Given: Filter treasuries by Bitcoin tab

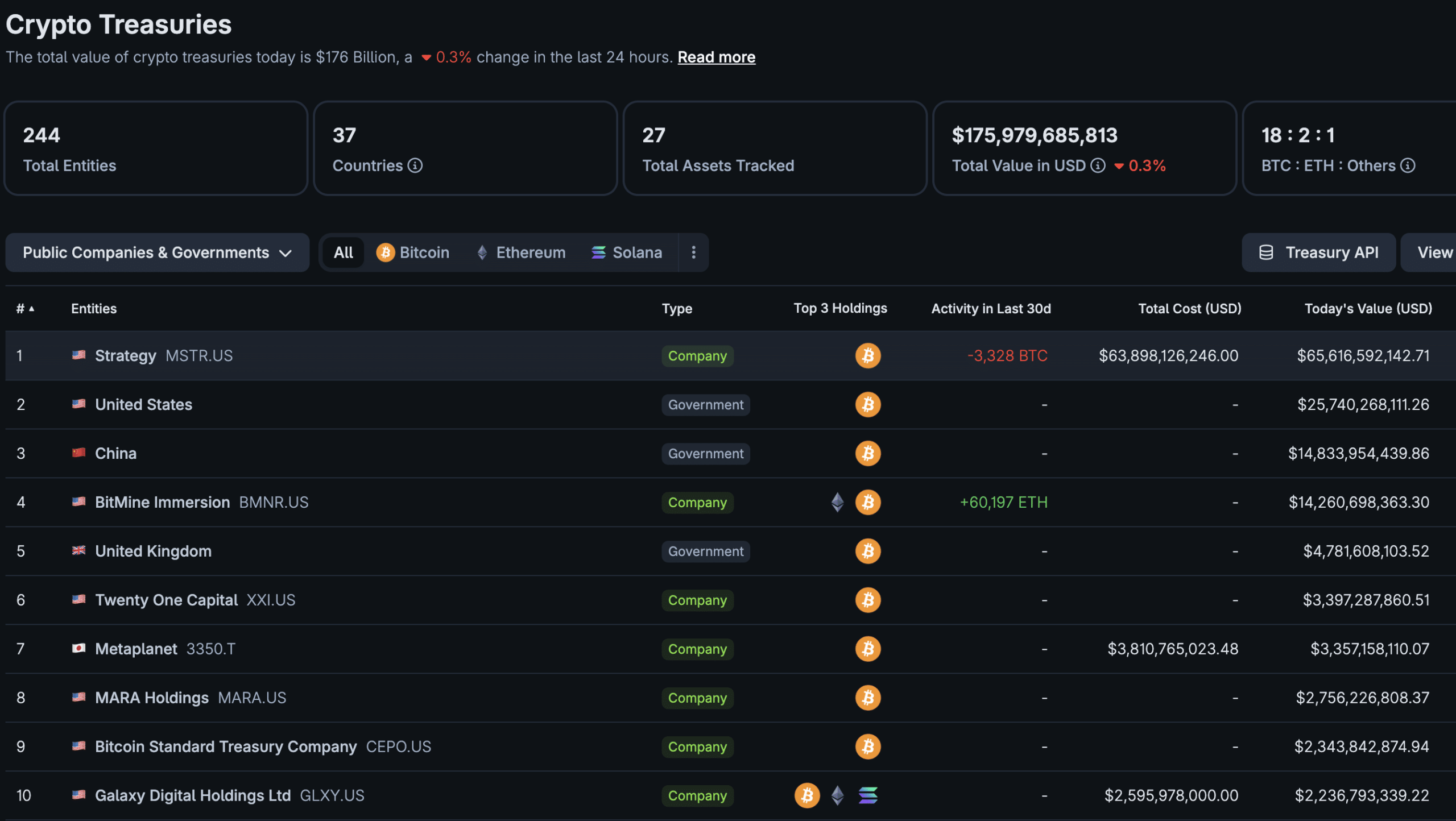Looking at the screenshot, I should pyautogui.click(x=413, y=252).
